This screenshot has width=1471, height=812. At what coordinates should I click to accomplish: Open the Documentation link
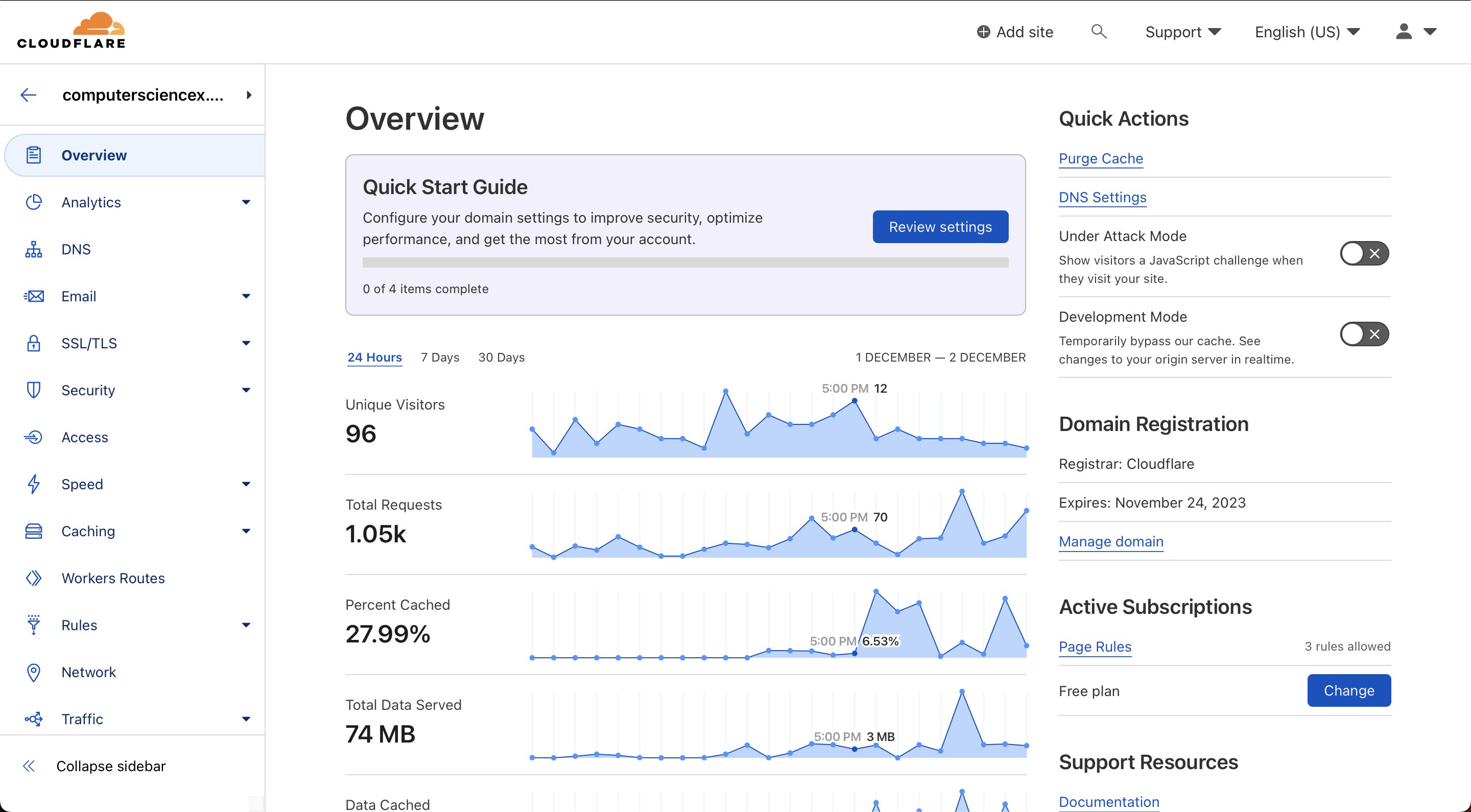[x=1109, y=802]
